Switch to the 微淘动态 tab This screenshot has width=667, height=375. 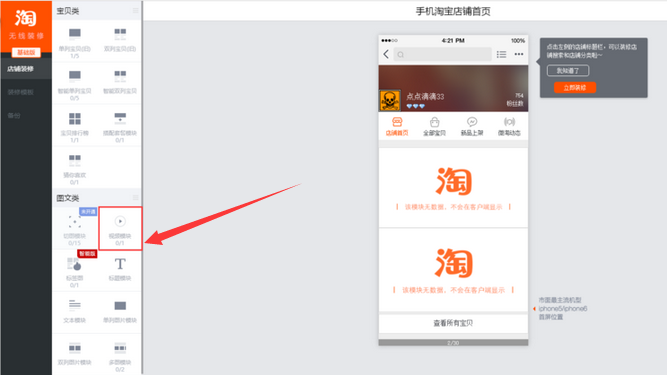[509, 127]
